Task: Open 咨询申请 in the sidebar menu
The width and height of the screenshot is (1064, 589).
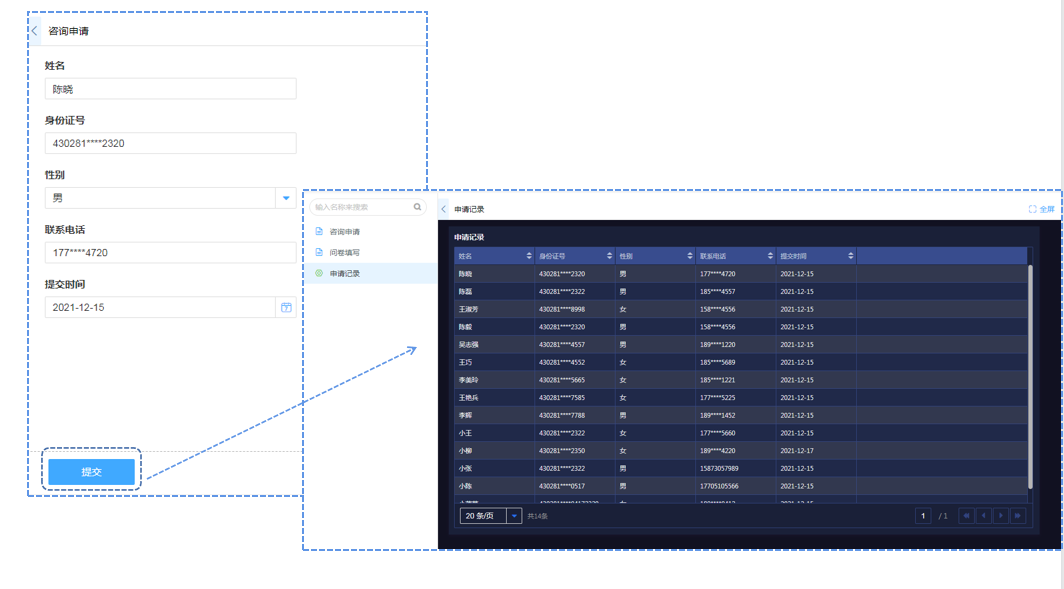Action: tap(345, 232)
